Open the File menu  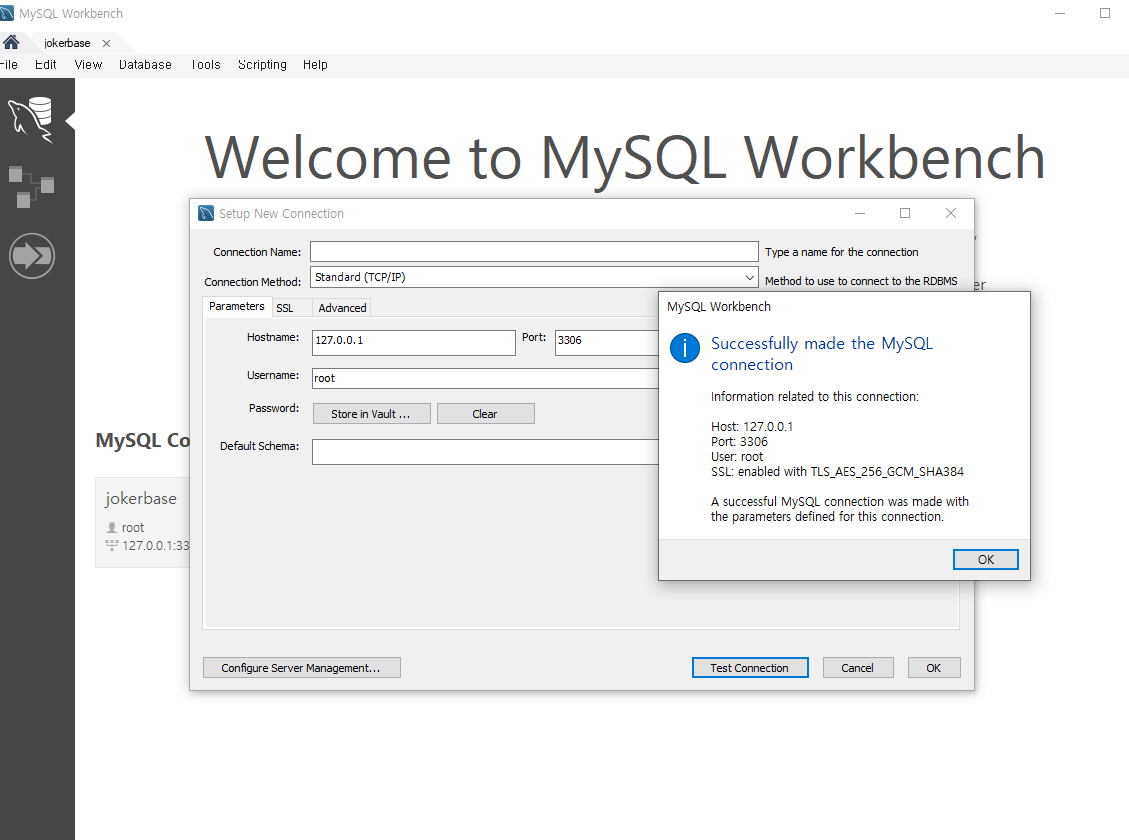(x=9, y=65)
